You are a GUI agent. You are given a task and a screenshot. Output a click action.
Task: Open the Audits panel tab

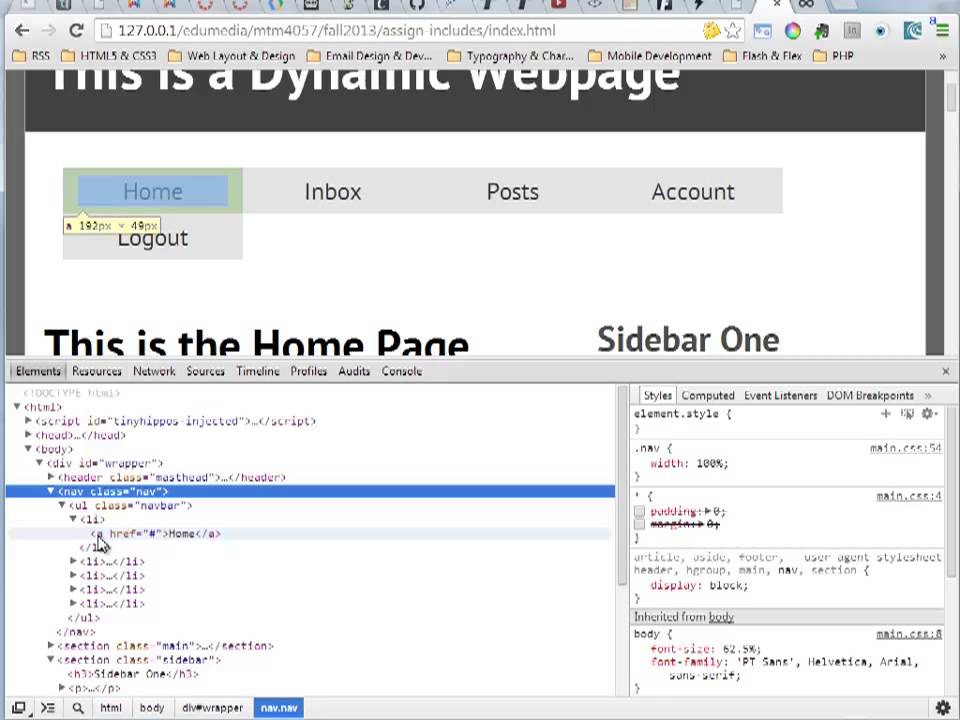coord(354,371)
